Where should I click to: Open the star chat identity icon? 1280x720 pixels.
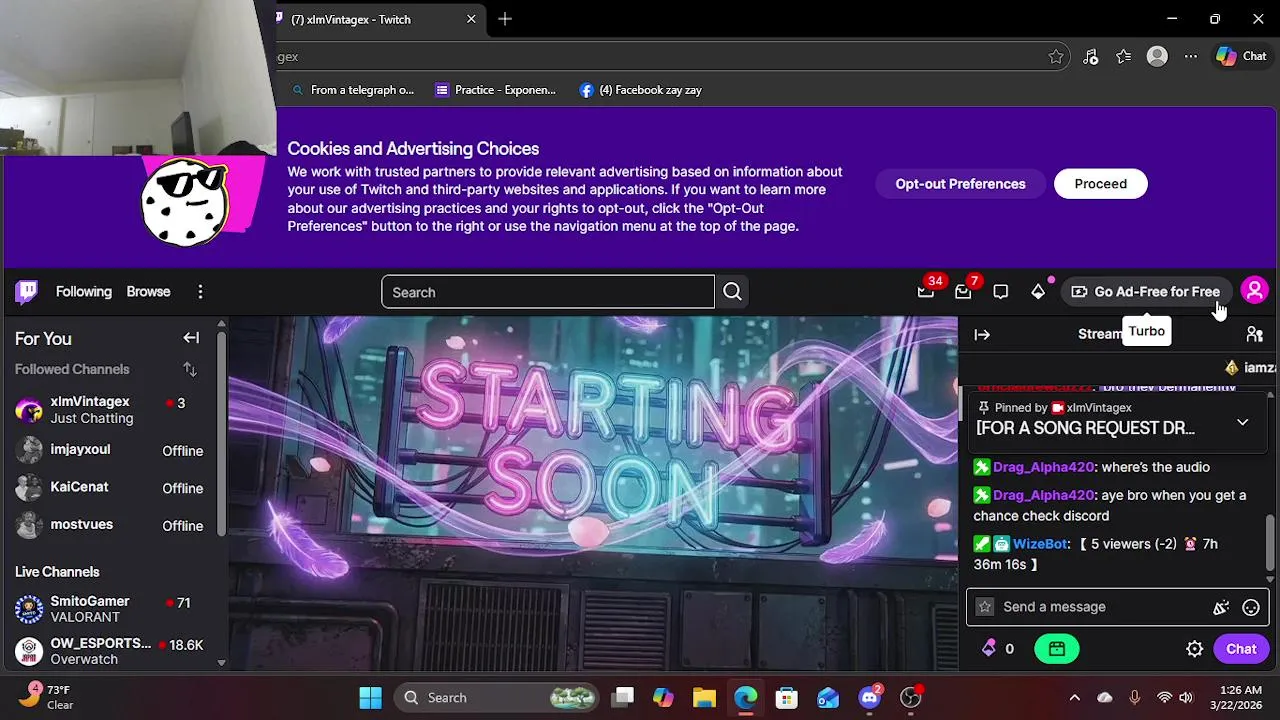pyautogui.click(x=985, y=607)
